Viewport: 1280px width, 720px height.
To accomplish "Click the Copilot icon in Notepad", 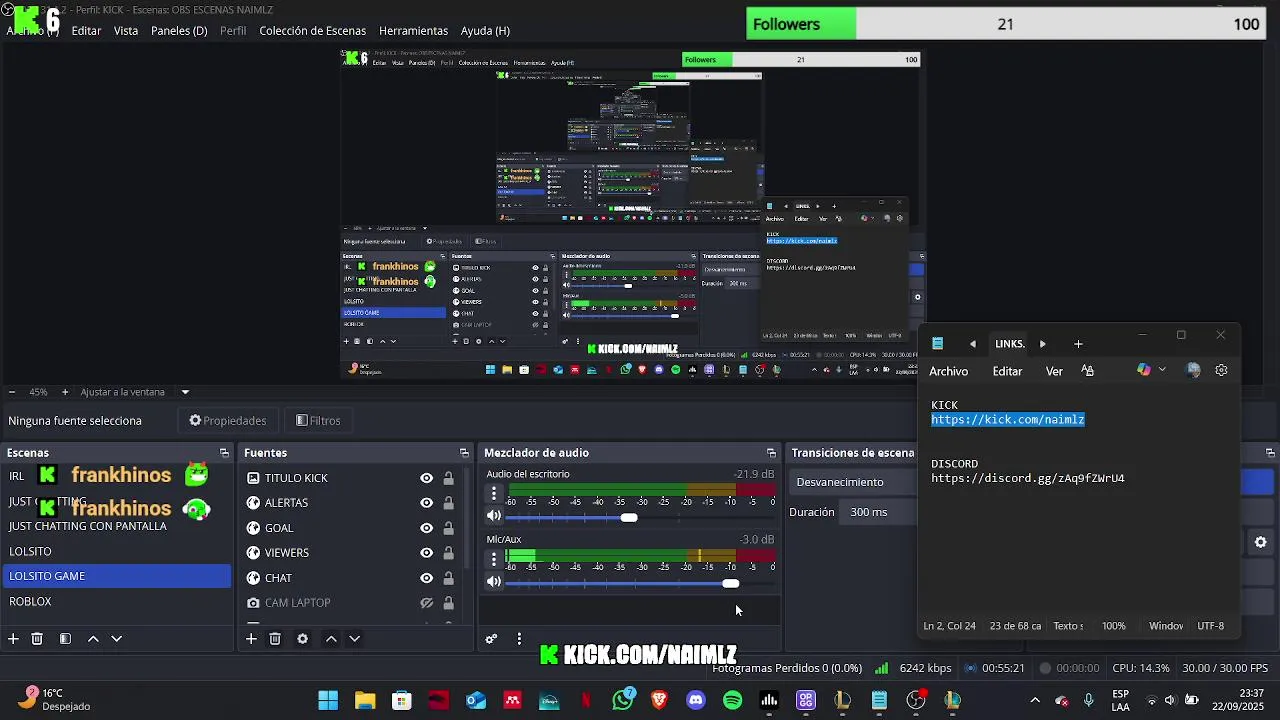I will coord(1144,370).
